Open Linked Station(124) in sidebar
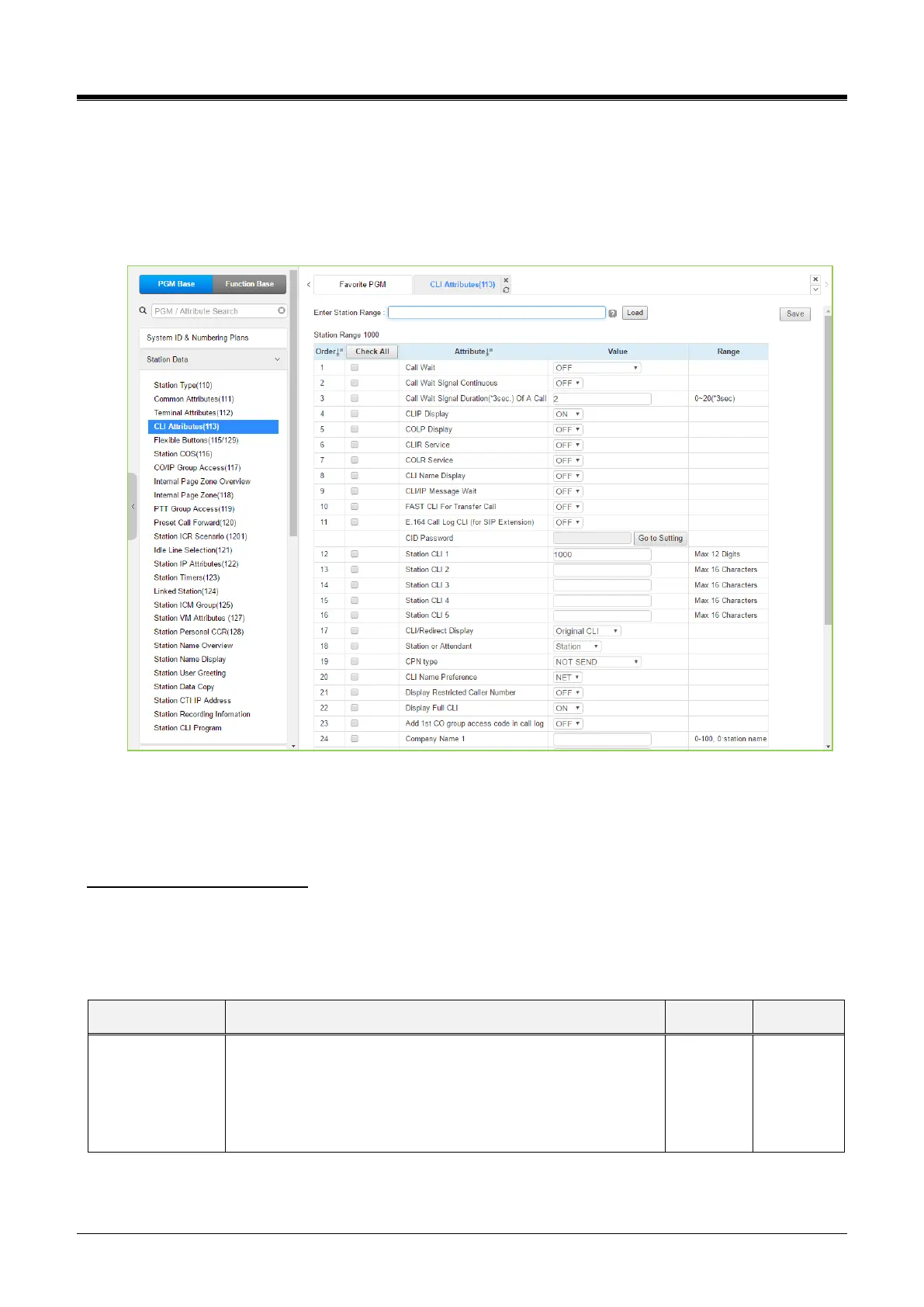Screen dimensions: 924x1307 [x=186, y=591]
